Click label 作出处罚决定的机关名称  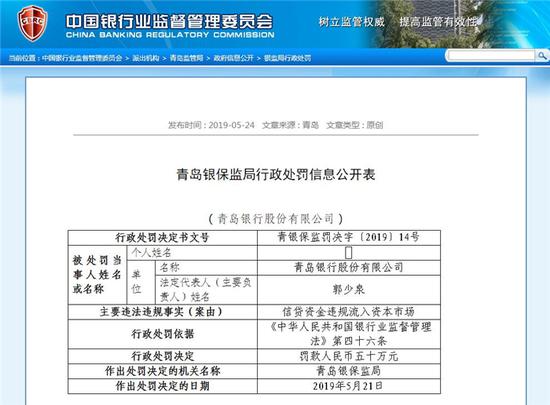point(162,371)
